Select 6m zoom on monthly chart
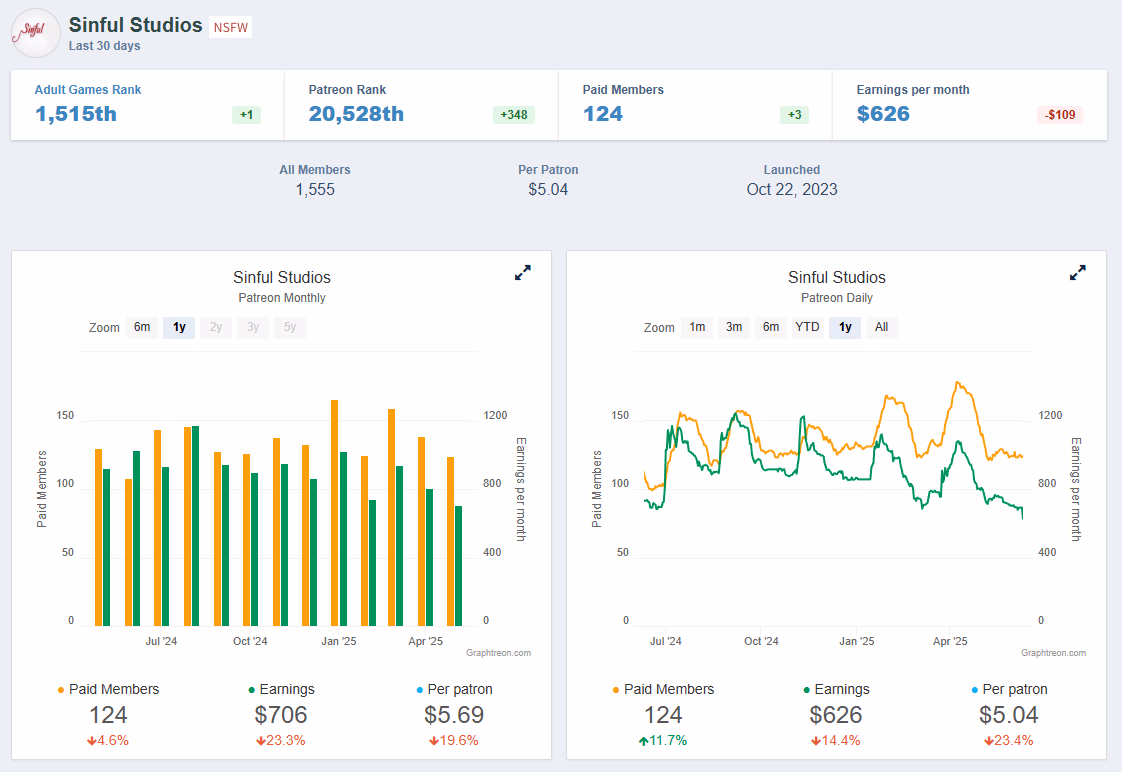The height and width of the screenshot is (772, 1122). click(x=142, y=327)
